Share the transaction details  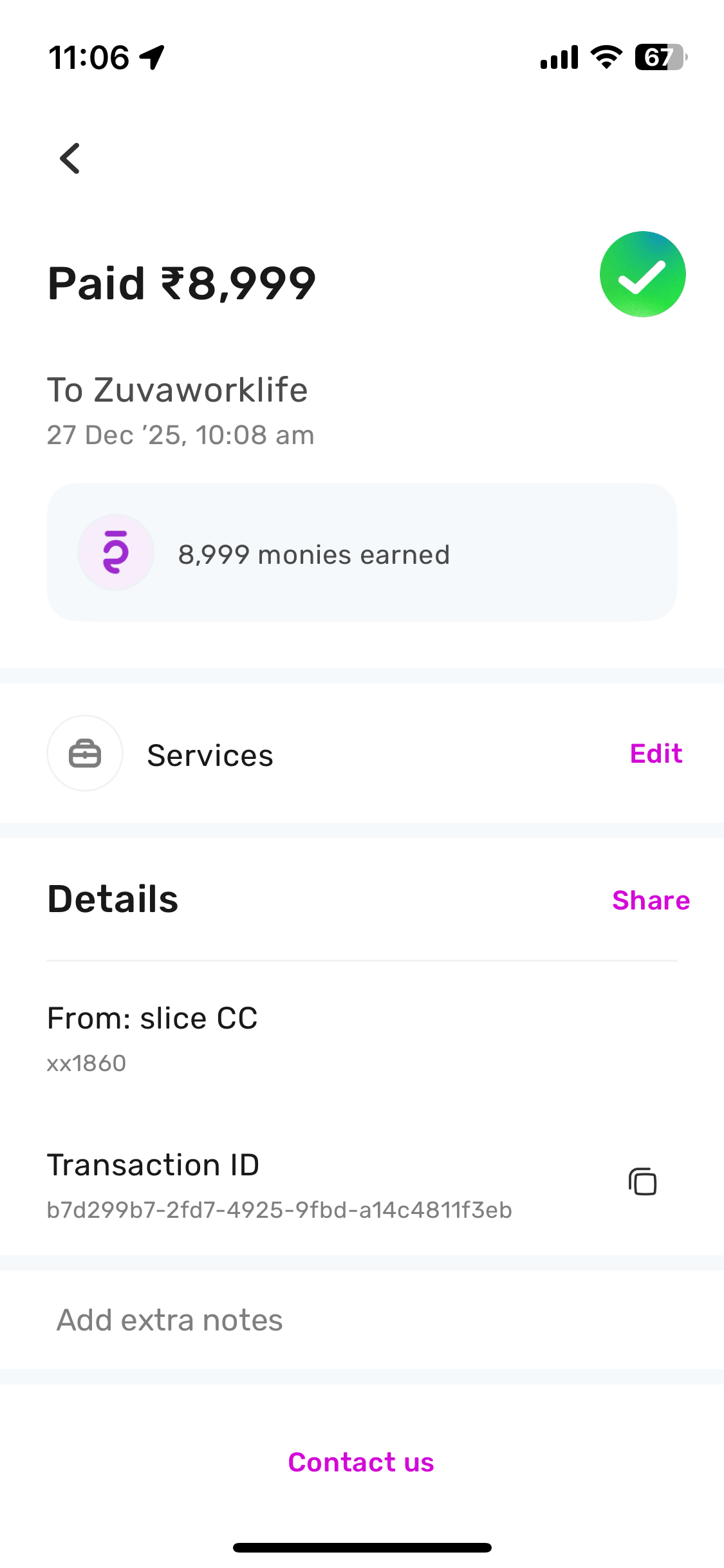click(651, 901)
